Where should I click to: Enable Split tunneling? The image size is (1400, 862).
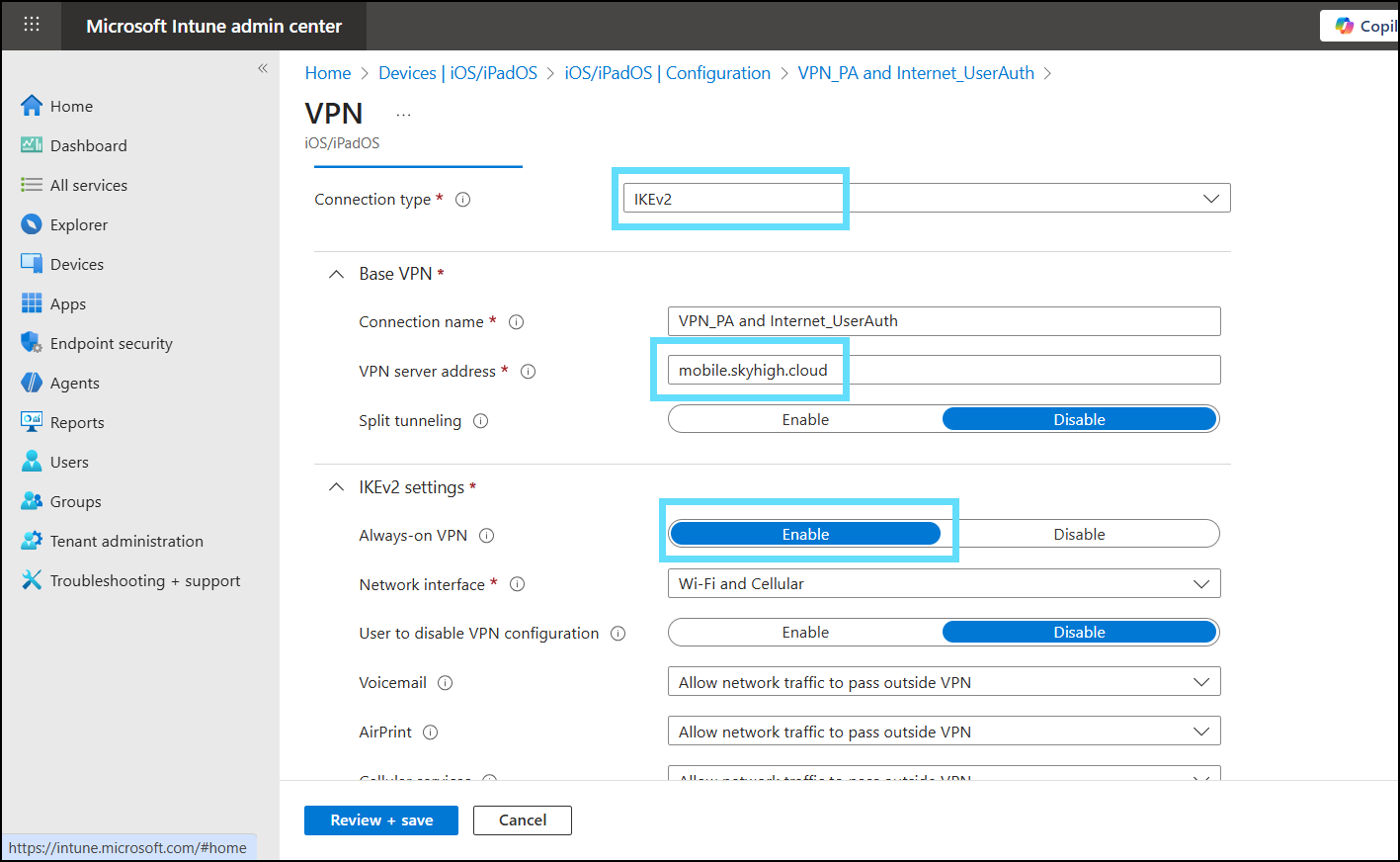pos(805,420)
